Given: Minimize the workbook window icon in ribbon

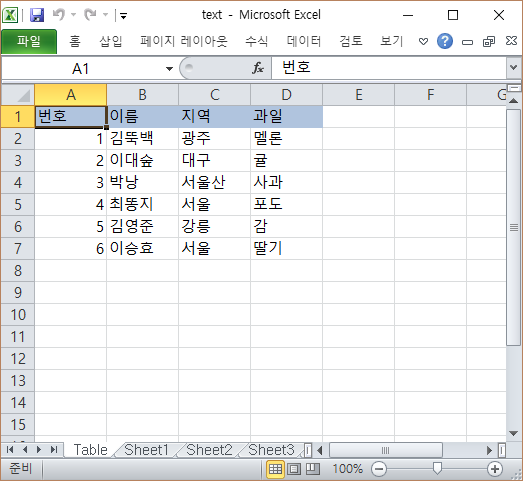Looking at the screenshot, I should point(467,42).
